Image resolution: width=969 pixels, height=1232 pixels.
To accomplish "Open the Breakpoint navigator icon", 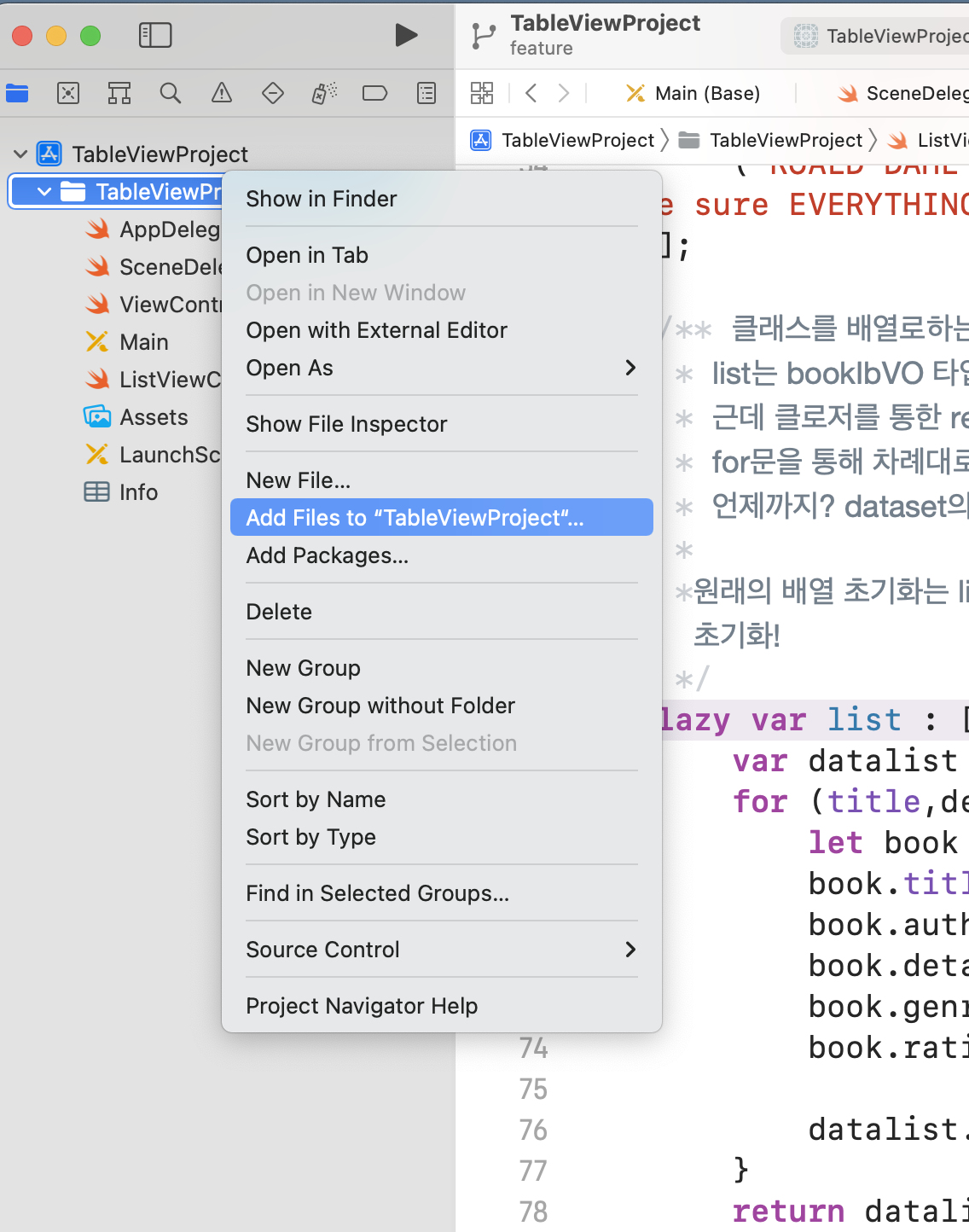I will (375, 93).
